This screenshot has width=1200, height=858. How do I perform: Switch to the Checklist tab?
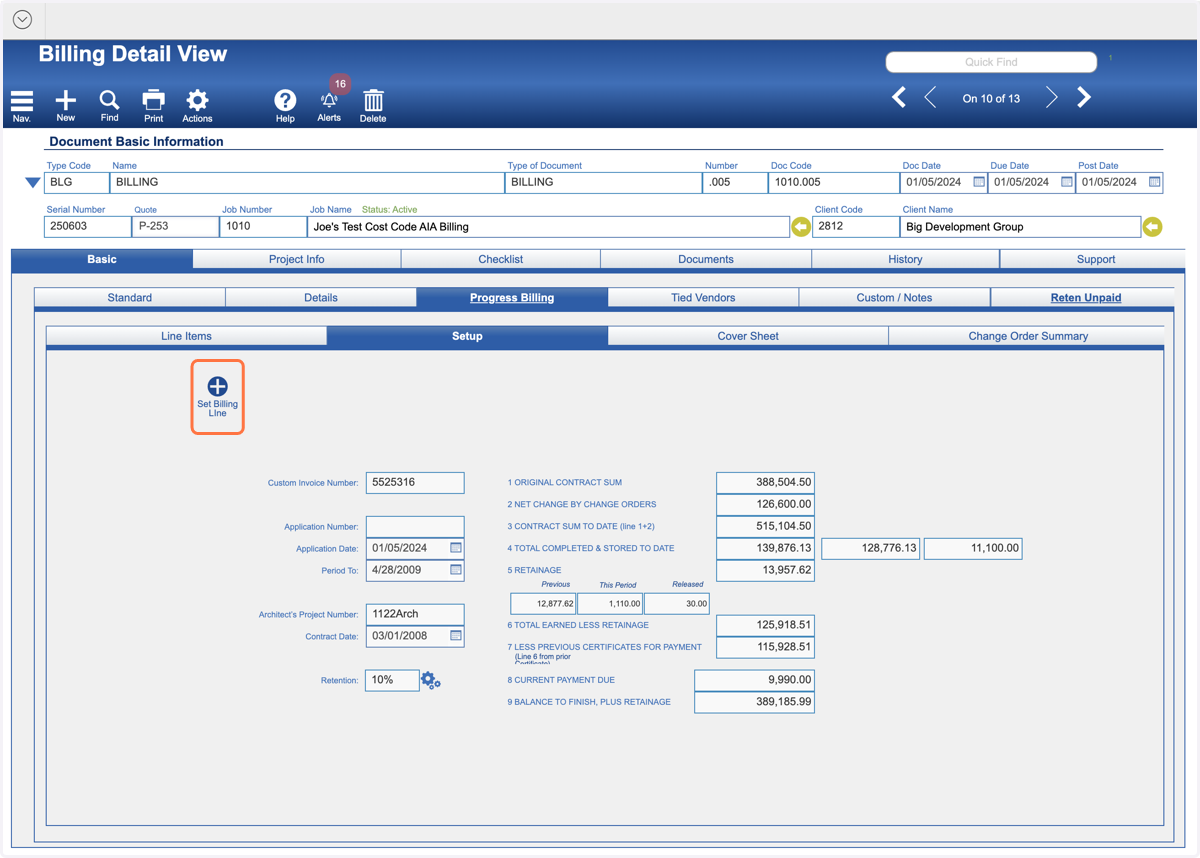coord(500,259)
